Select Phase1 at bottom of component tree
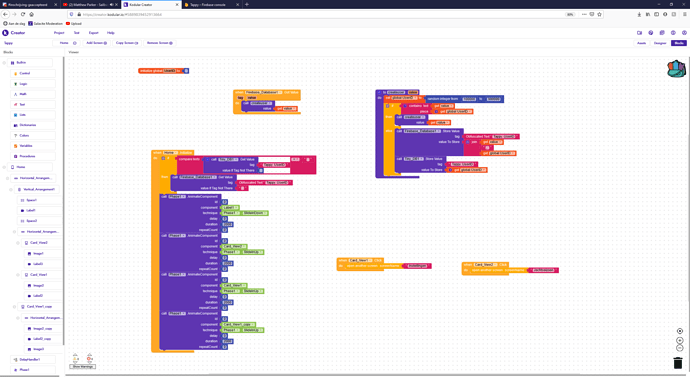Image resolution: width=690 pixels, height=377 pixels. point(33,370)
